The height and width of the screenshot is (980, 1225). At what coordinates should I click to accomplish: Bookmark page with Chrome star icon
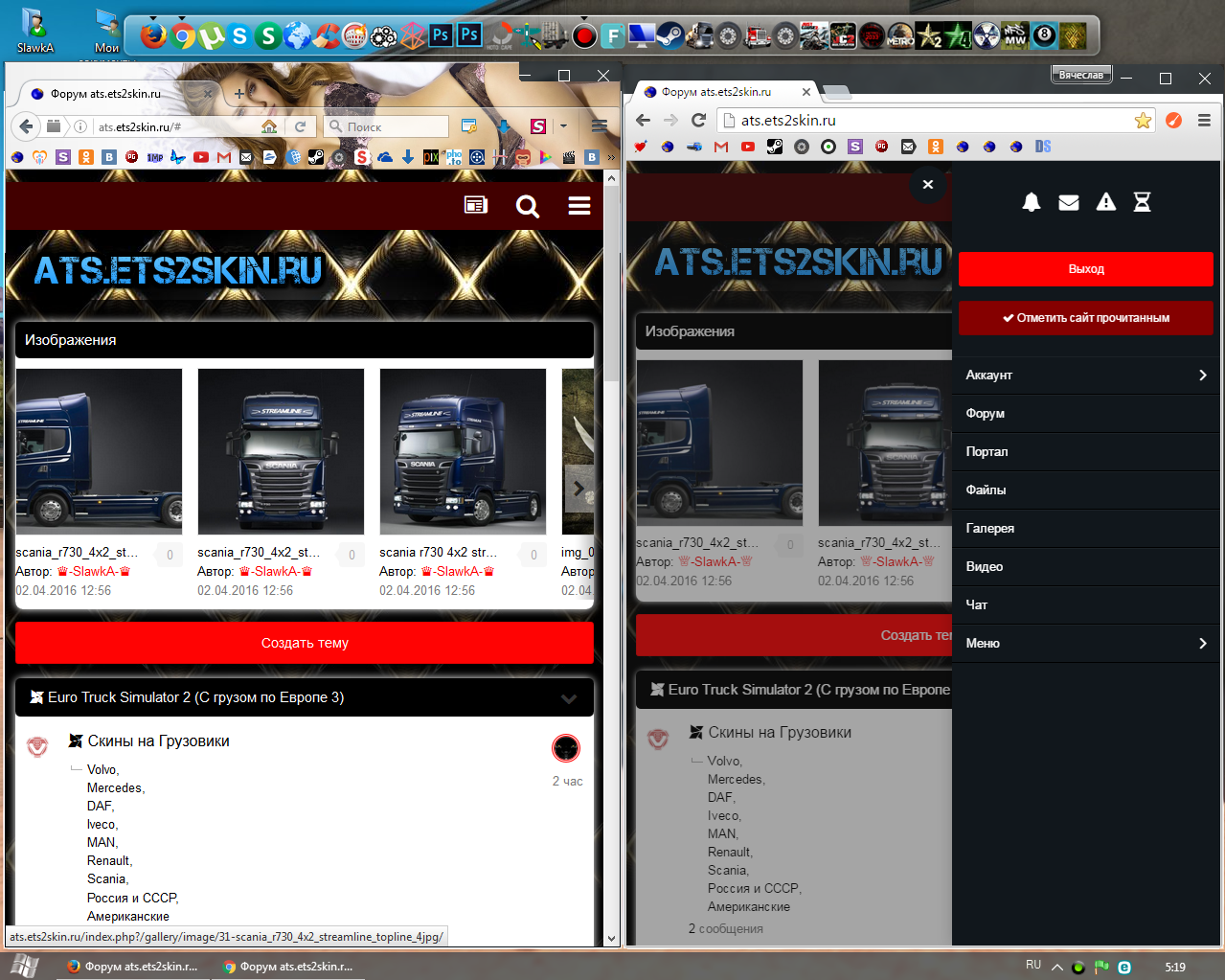pos(1143,121)
